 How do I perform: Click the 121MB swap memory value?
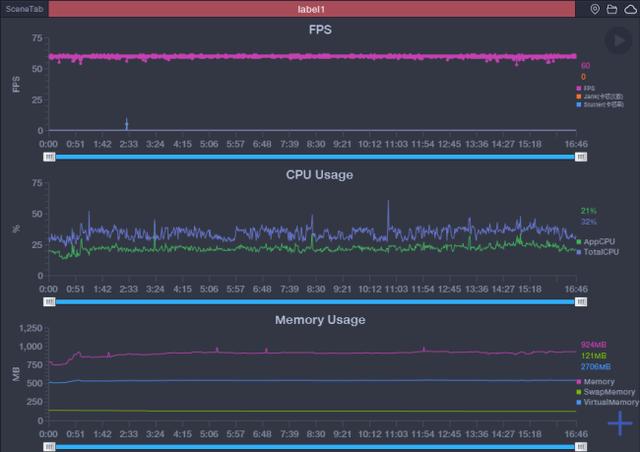click(x=593, y=356)
